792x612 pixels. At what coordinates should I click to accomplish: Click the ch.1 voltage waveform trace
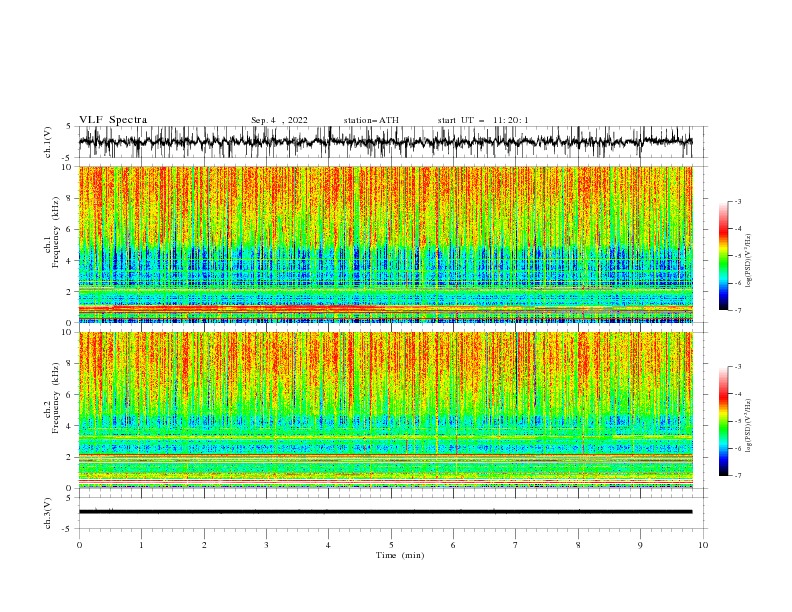[x=385, y=142]
